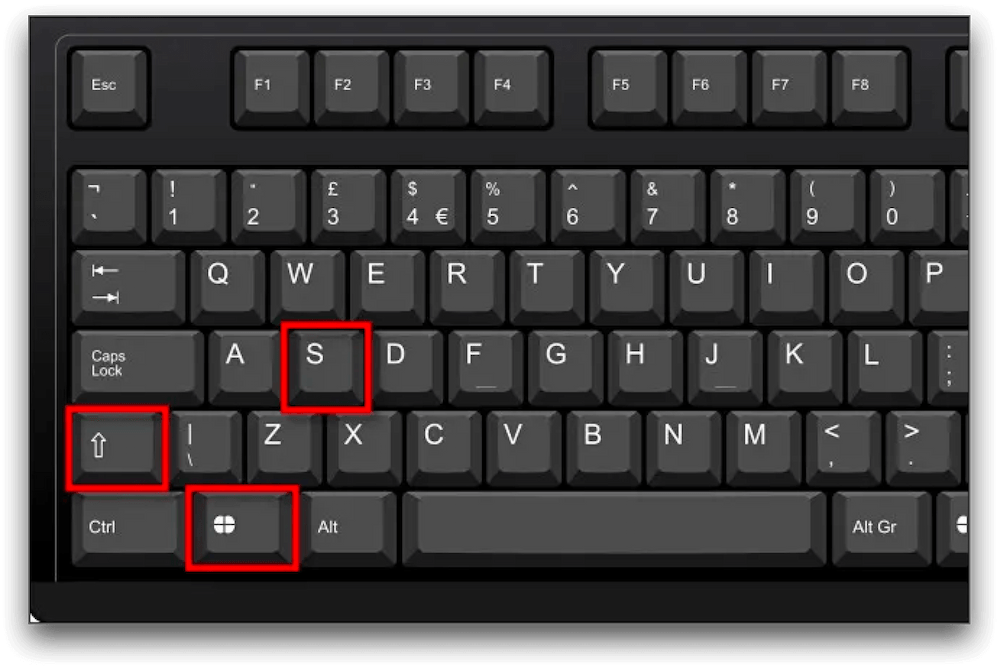Click the backtick key left of 1
This screenshot has height=667, width=1000.
[109, 207]
